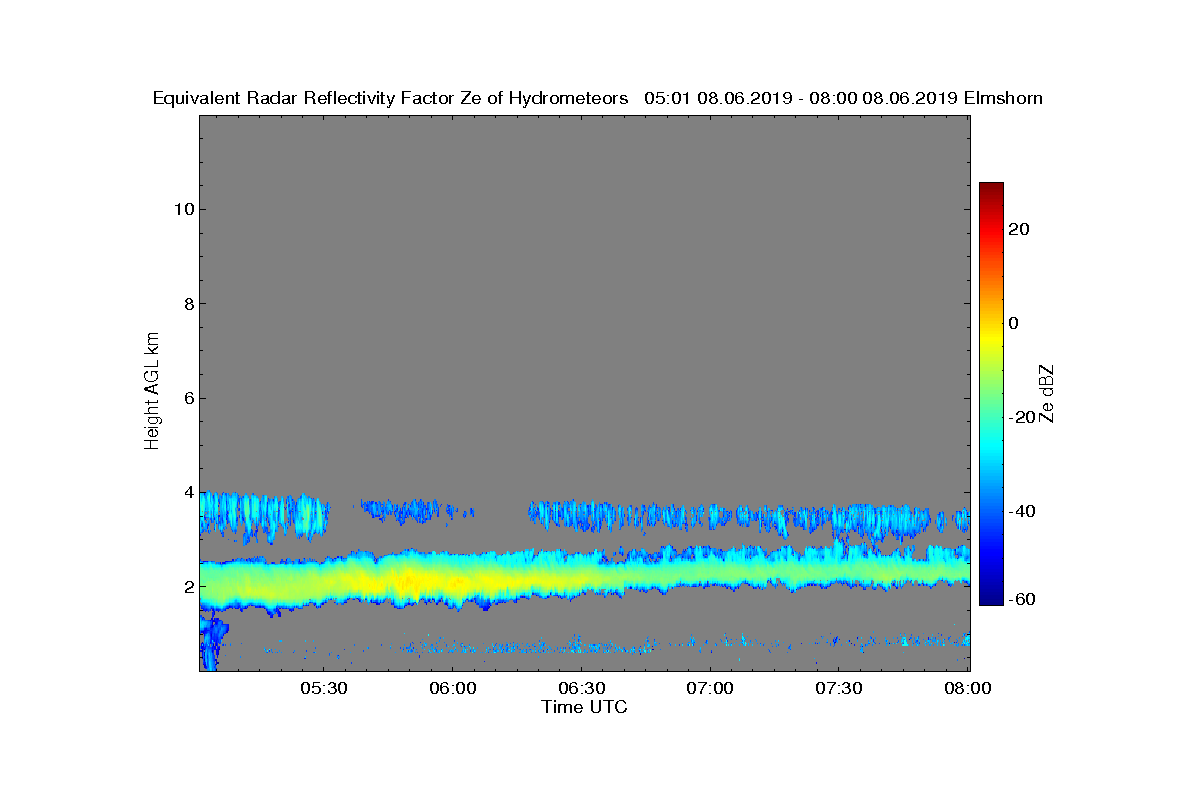Screen dimensions: 1200x800
Task: Click the 06:30 time tick label
Action: point(581,689)
